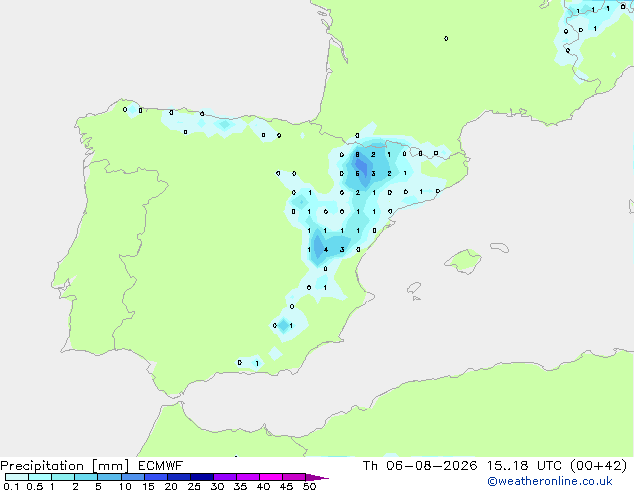Screen dimensions: 634x490
Task: Pick the 40–45 mm magenta legend swatch
Action: point(271,477)
